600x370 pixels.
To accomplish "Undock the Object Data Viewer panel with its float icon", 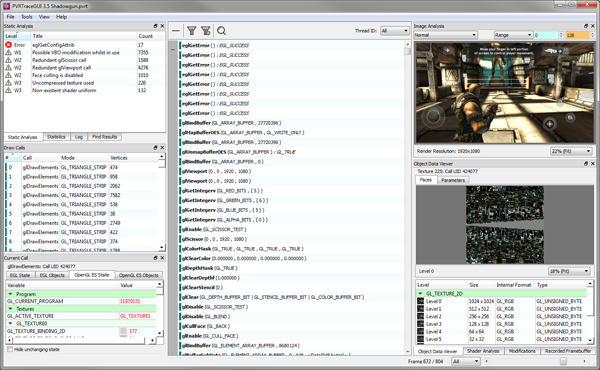I will coord(586,163).
